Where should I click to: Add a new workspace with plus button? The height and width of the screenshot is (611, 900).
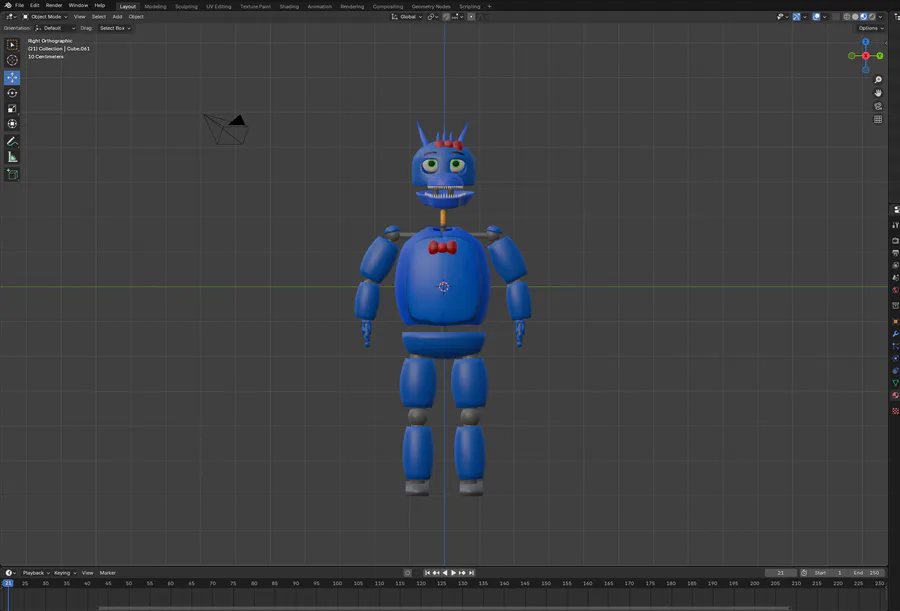pyautogui.click(x=489, y=6)
